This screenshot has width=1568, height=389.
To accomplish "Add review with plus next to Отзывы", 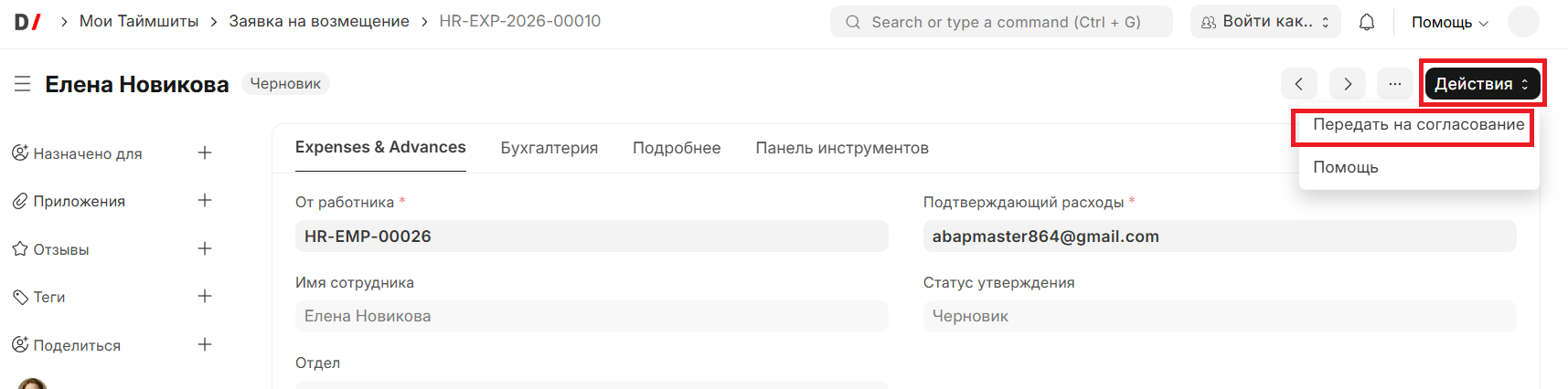I will [x=205, y=248].
